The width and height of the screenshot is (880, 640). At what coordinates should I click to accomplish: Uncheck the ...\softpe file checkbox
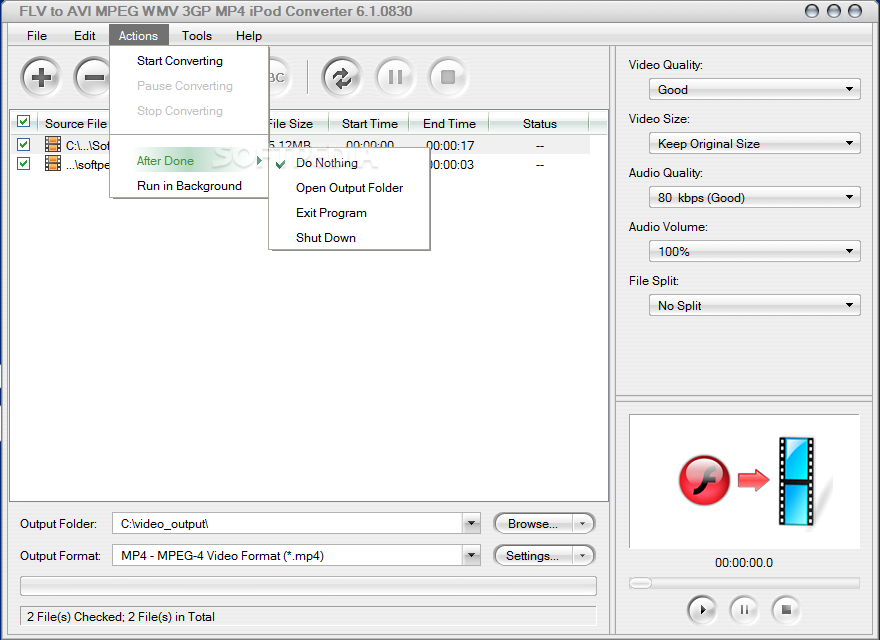(x=24, y=163)
